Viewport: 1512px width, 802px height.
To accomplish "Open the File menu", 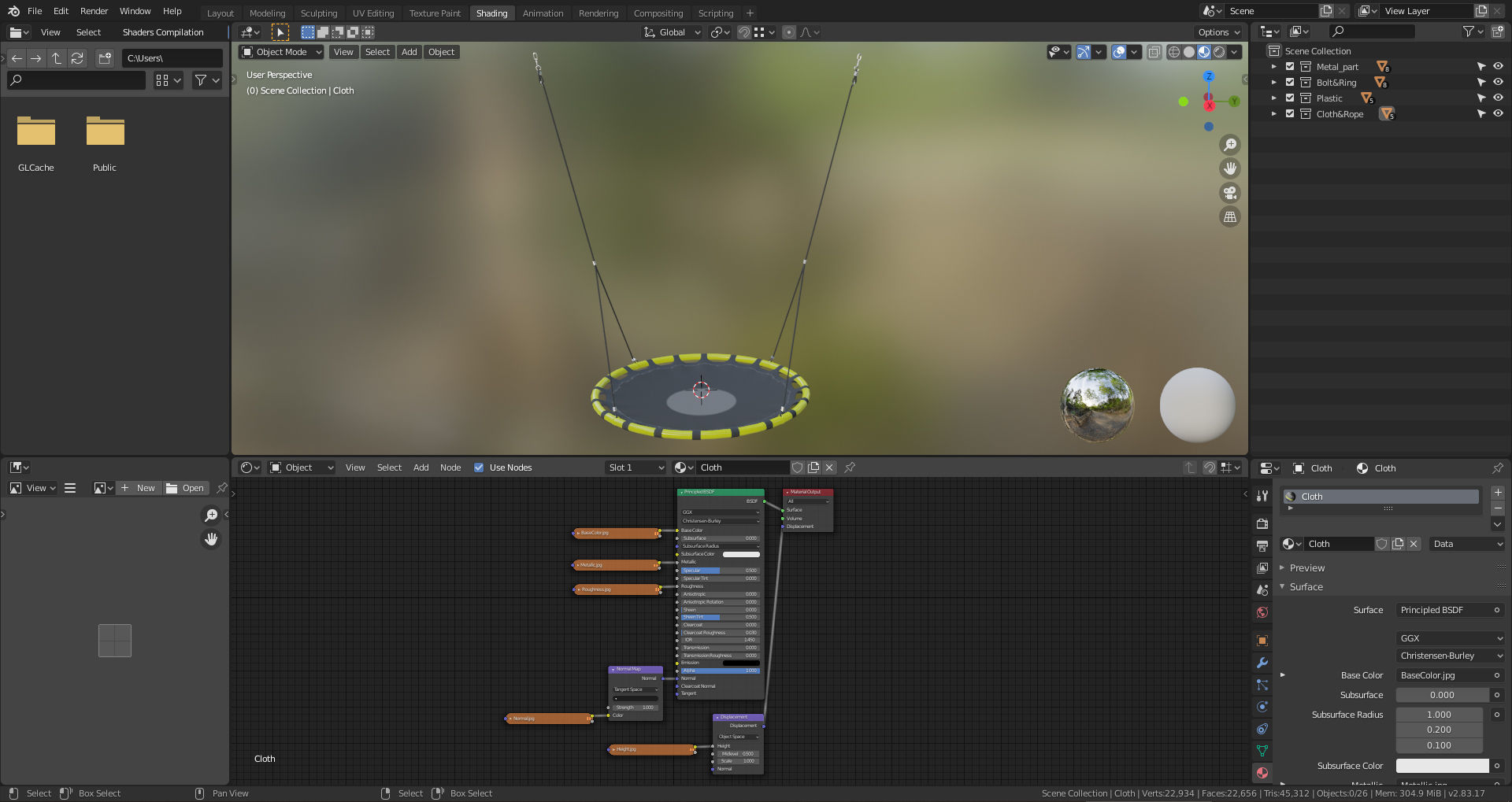I will tap(35, 11).
